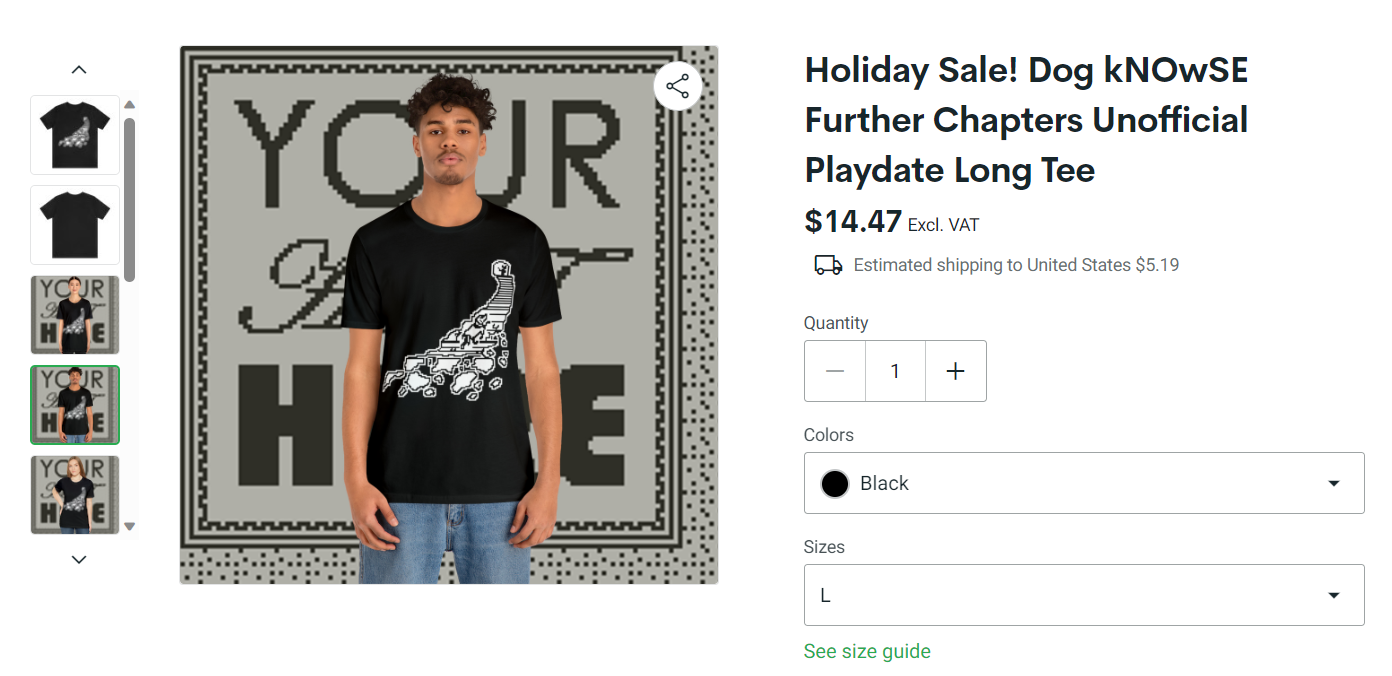The height and width of the screenshot is (676, 1392).
Task: Select the last female model thumbnail
Action: (75, 495)
